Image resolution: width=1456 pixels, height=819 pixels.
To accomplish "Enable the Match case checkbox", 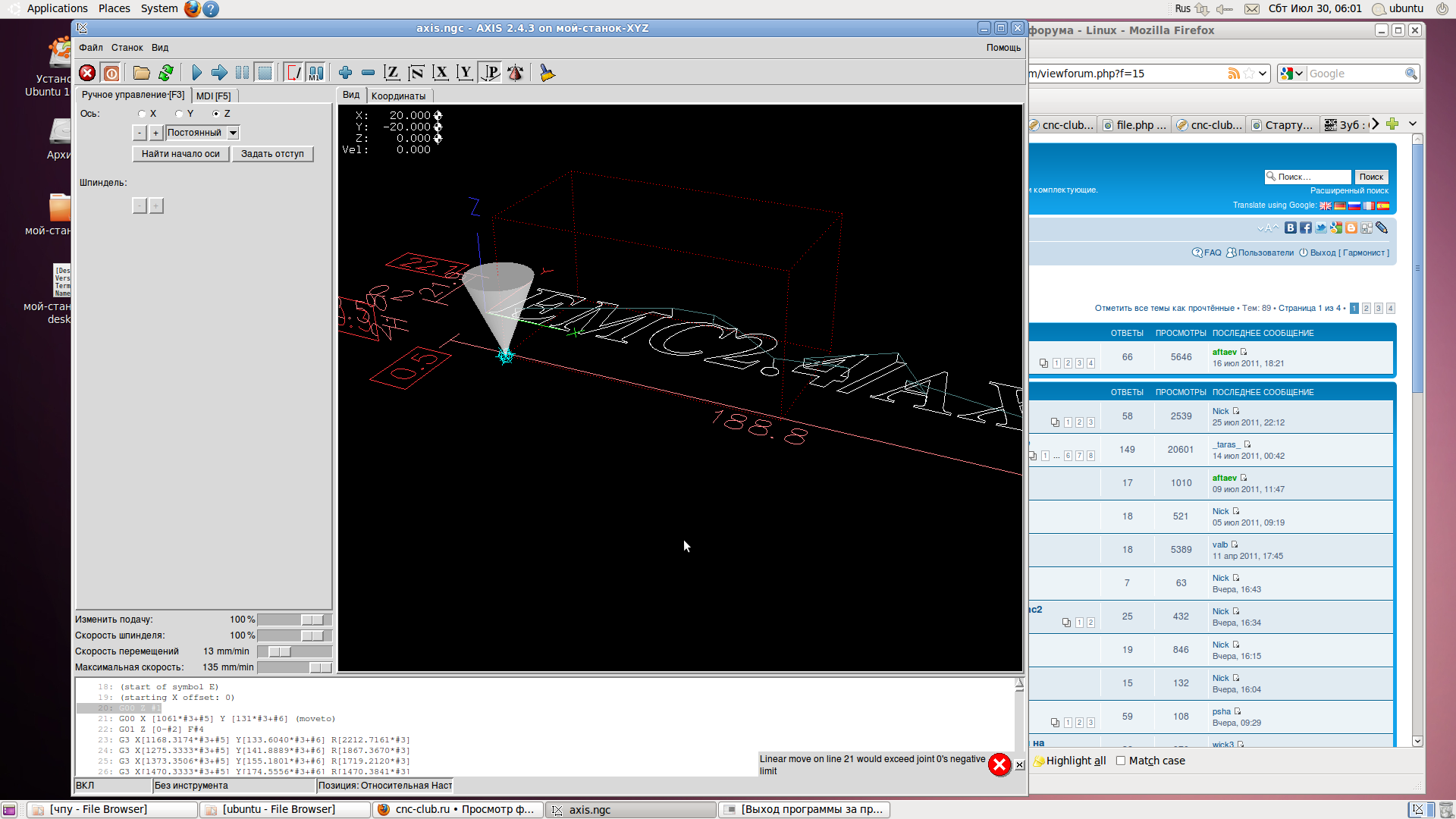I will (1121, 761).
